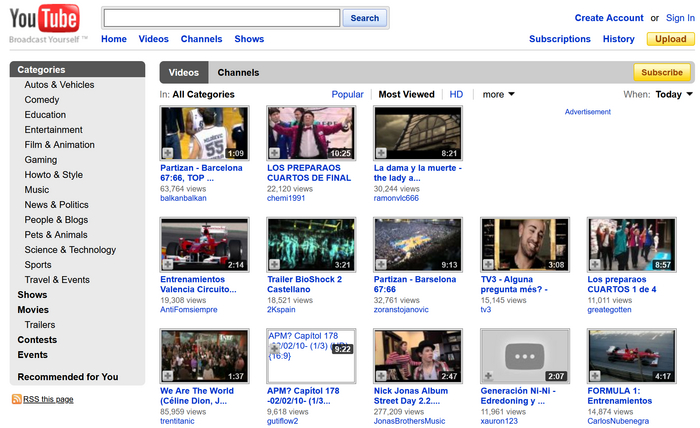Viewport: 700px width, 428px height.
Task: Switch to the Videos tab
Action: [x=183, y=72]
